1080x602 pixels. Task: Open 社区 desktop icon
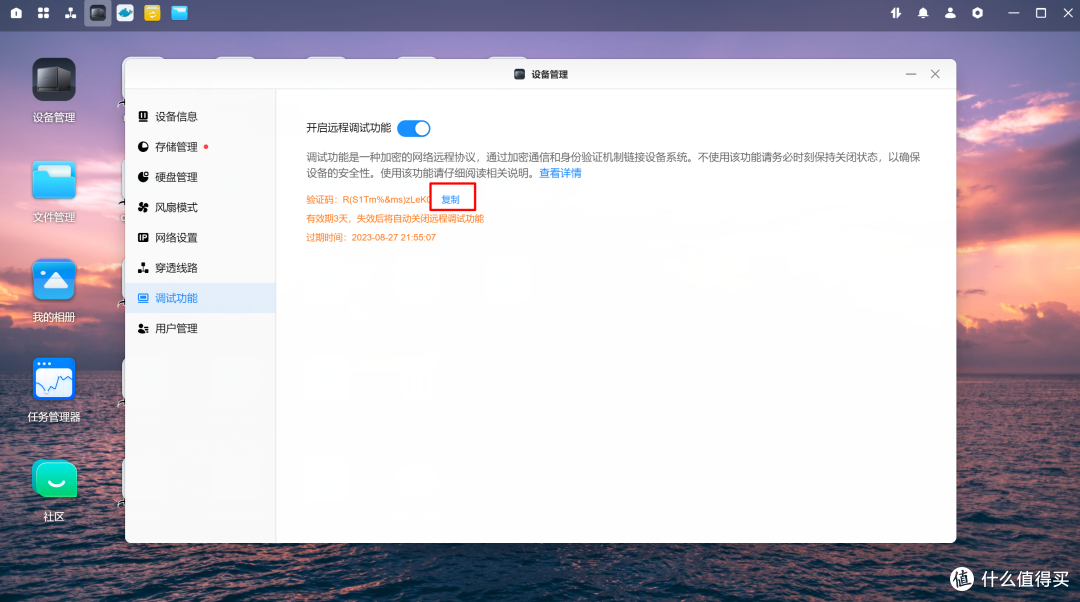click(x=54, y=491)
